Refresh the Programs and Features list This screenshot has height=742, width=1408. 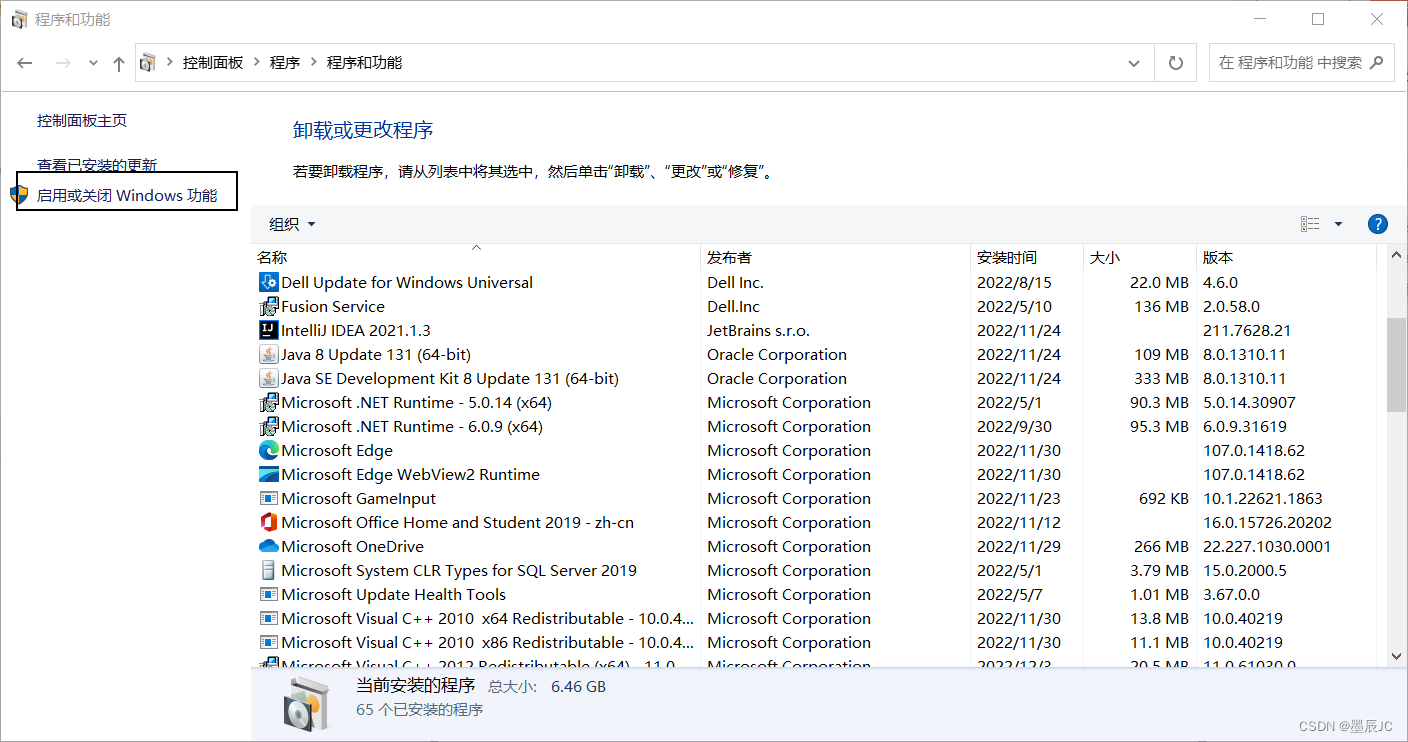pos(1176,62)
